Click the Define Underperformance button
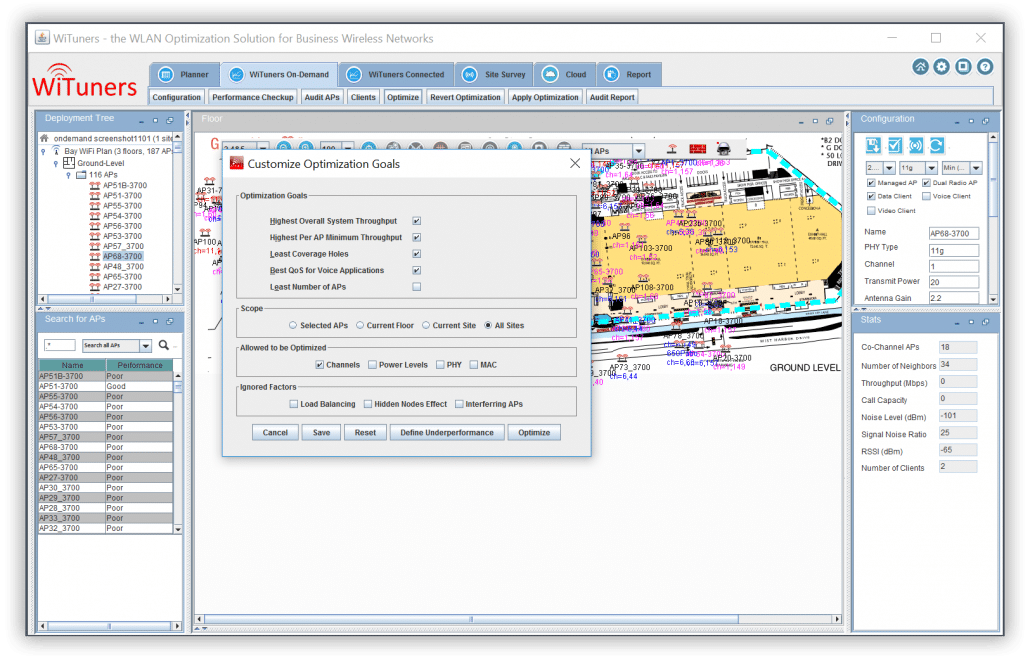The width and height of the screenshot is (1030, 659). click(x=447, y=433)
